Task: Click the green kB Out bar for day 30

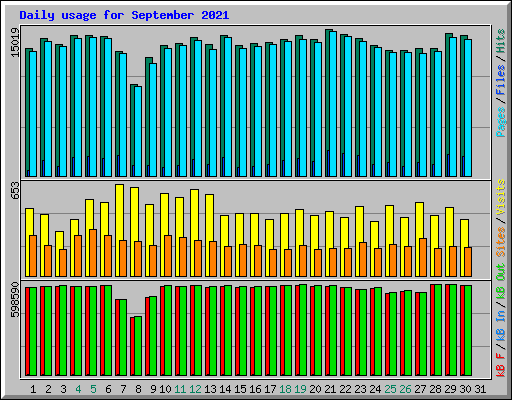Action: pyautogui.click(x=468, y=331)
